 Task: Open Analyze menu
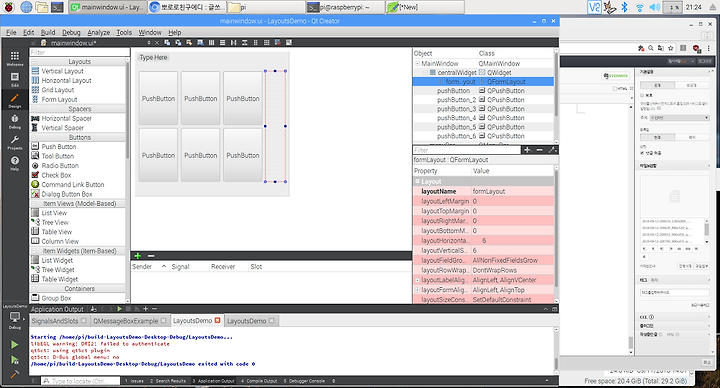(x=98, y=32)
